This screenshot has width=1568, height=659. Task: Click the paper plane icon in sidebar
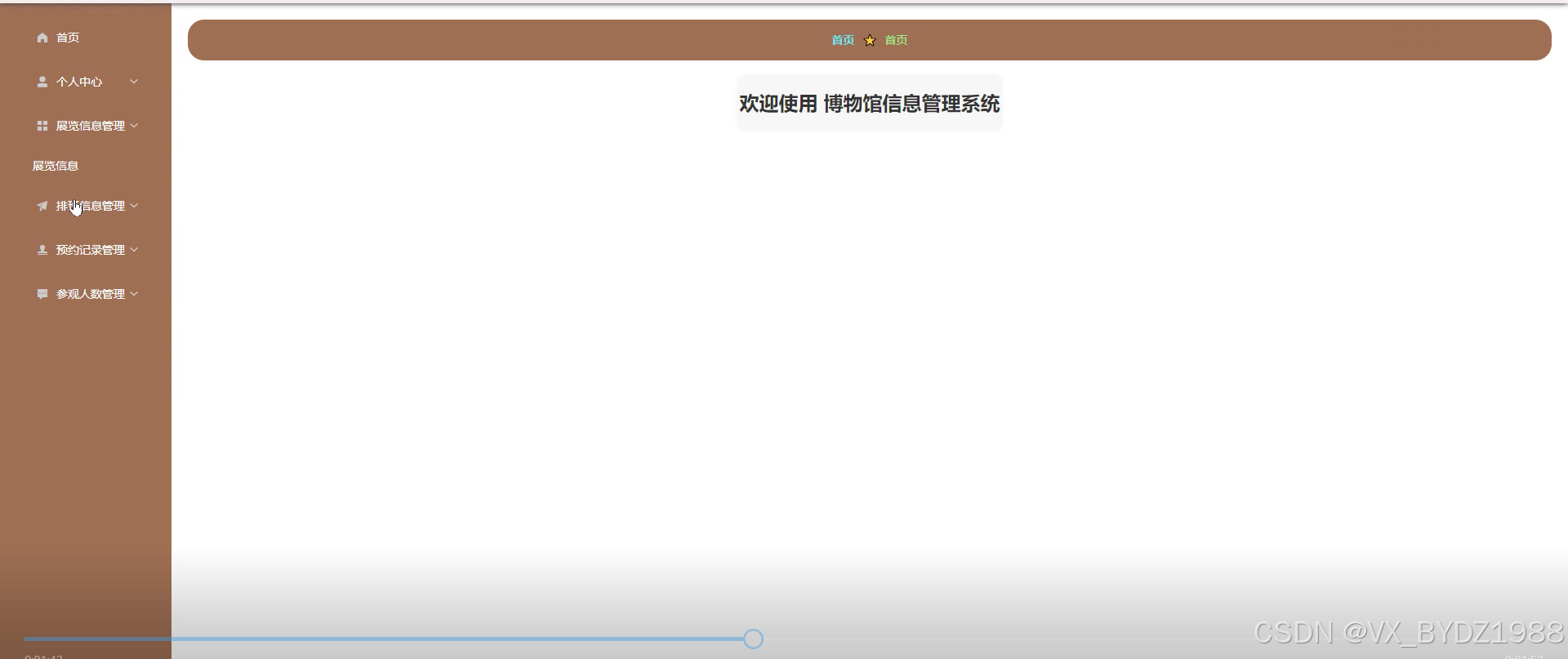point(42,206)
